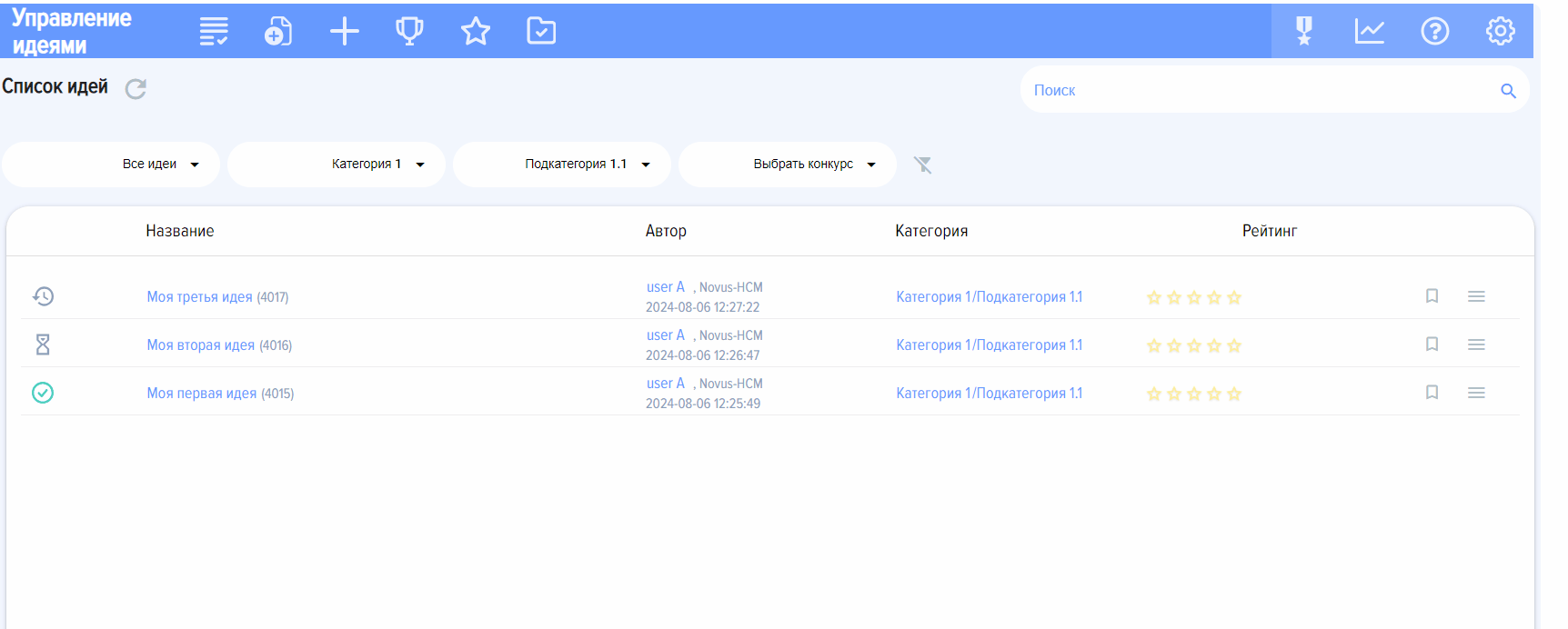Toggle bookmark for Моя третья идея

point(1432,296)
